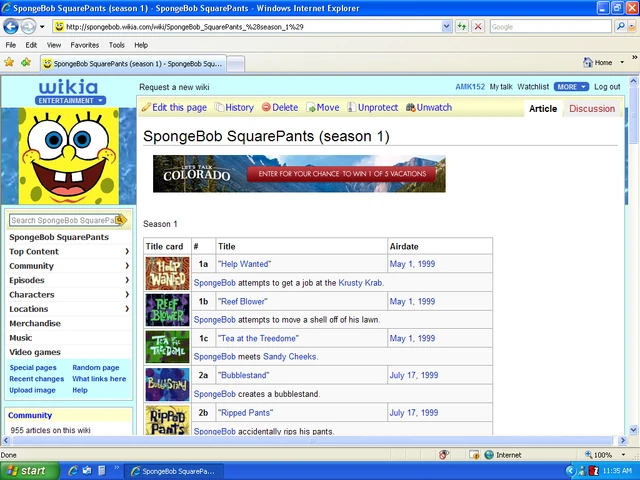Click the Add to Favorites icon

pos(26,62)
